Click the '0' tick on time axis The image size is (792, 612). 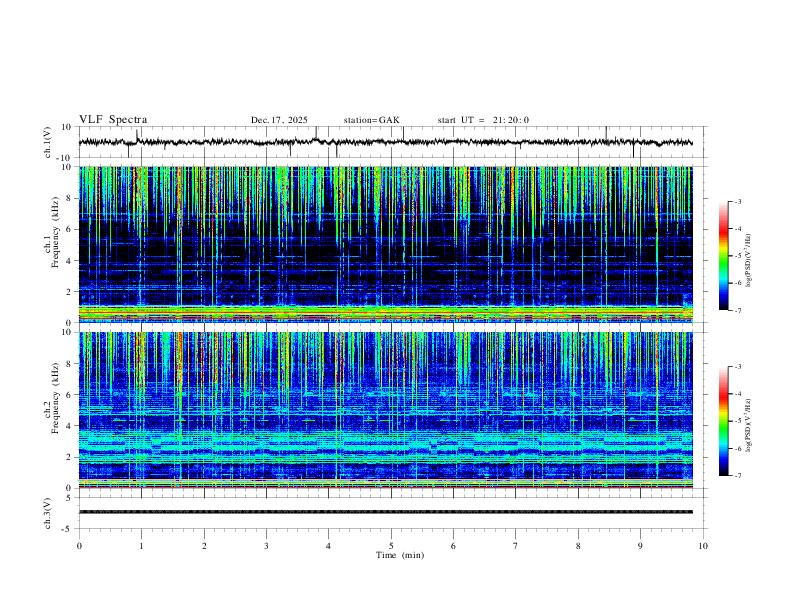[x=79, y=546]
